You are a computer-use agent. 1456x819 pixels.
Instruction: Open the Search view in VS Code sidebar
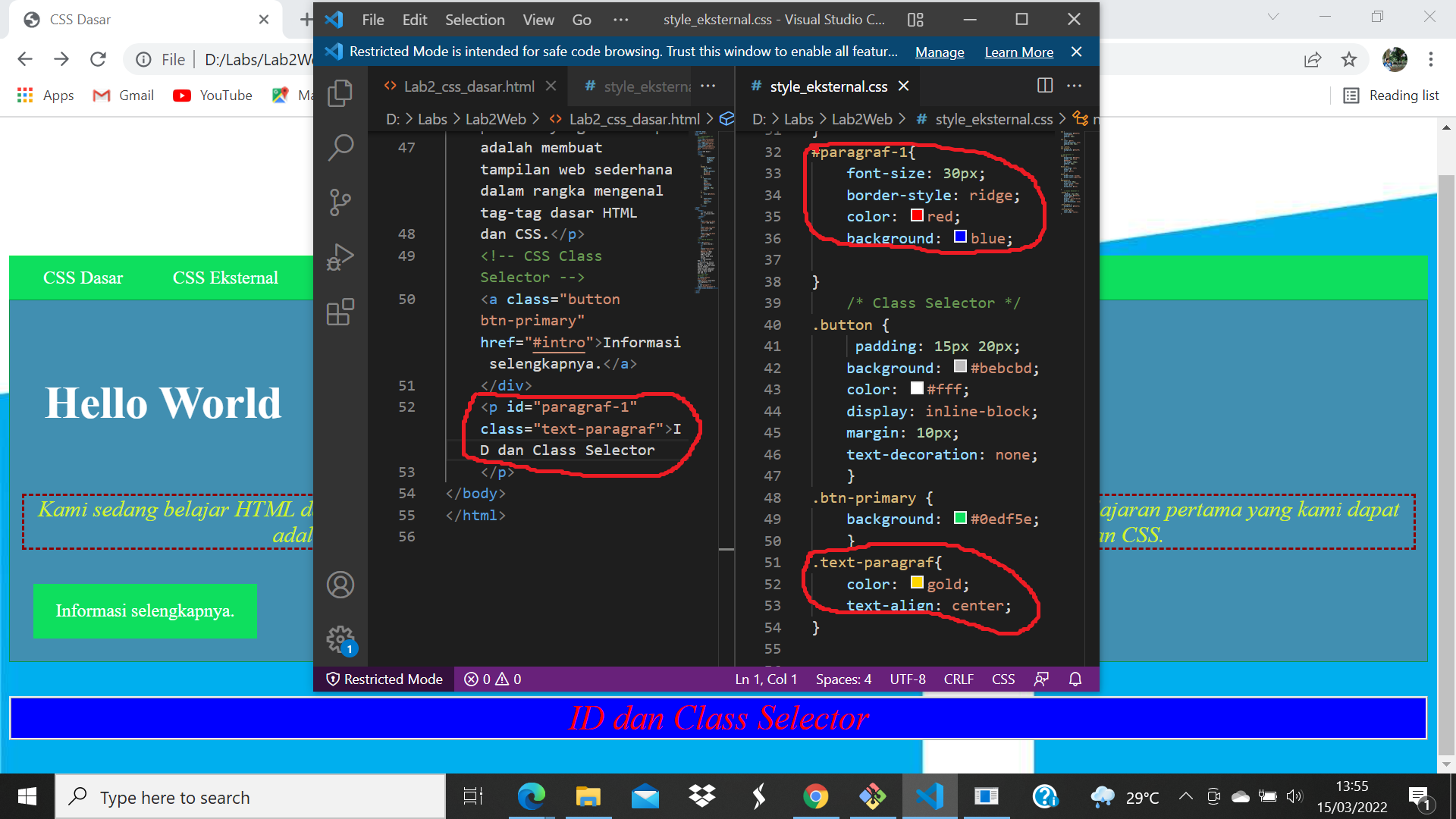[x=340, y=147]
